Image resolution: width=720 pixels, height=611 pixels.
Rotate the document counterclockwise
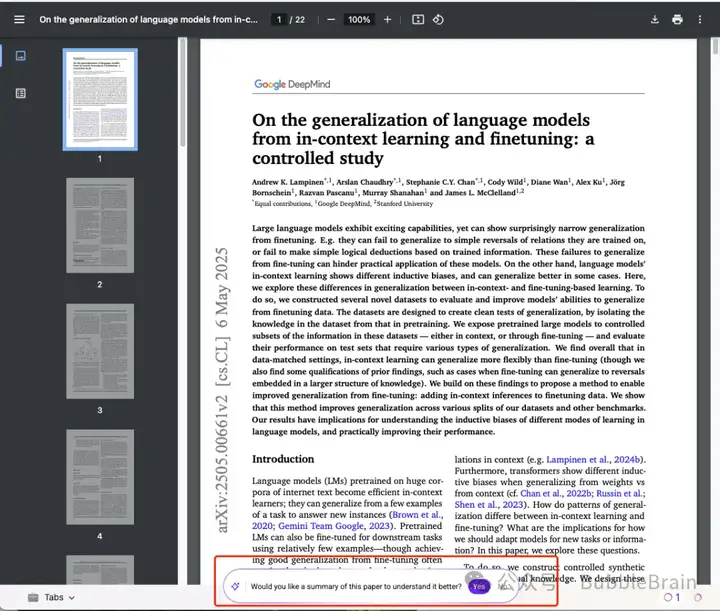pyautogui.click(x=438, y=19)
